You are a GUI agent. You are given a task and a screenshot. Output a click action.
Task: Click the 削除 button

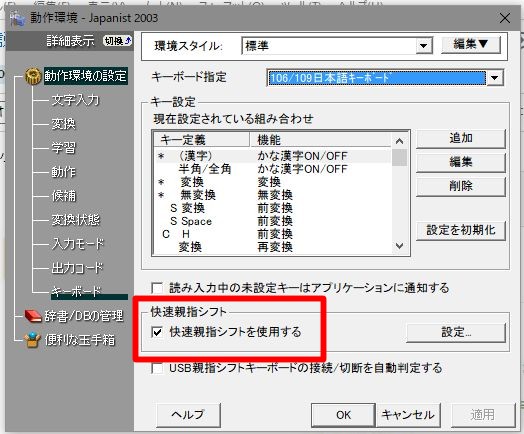[461, 186]
